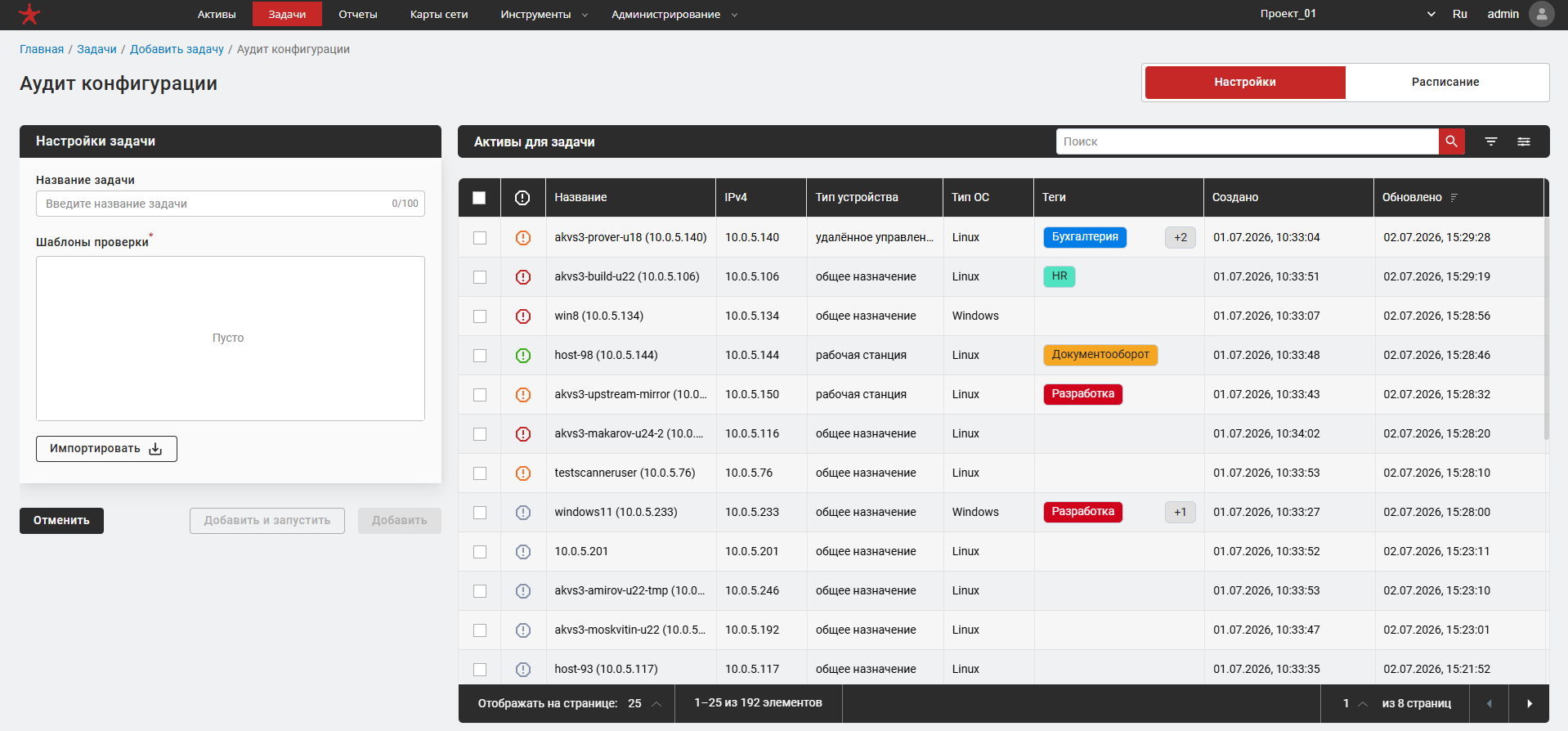Check the akvs3-prover-u18 row checkbox
The height and width of the screenshot is (731, 1568).
480,238
